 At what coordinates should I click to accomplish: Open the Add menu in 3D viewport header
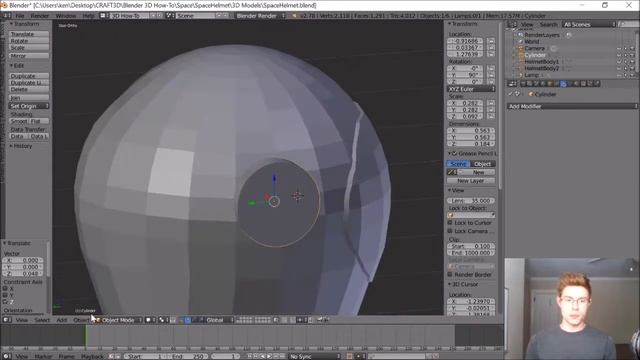(x=62, y=320)
